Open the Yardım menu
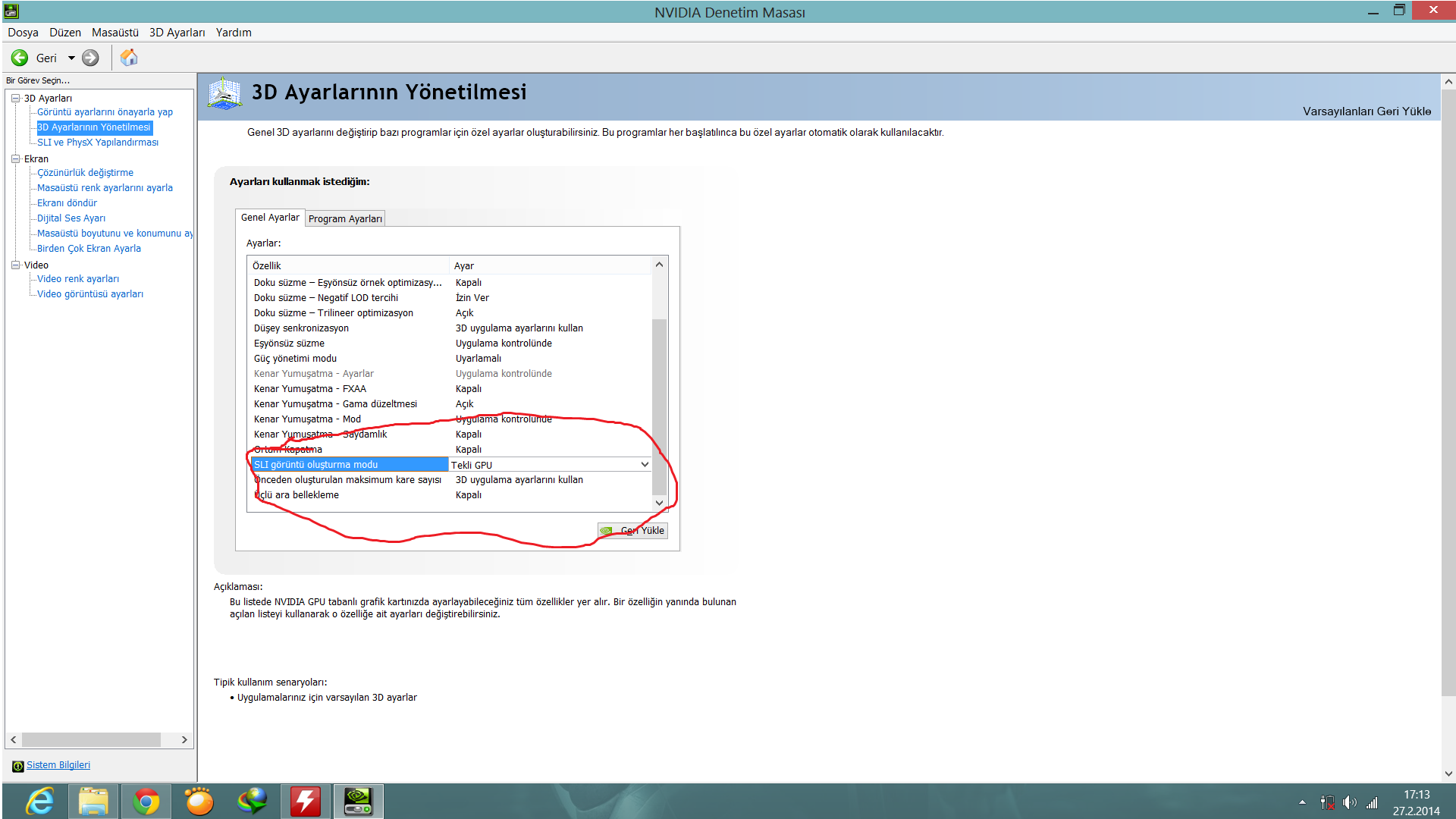 pos(234,33)
